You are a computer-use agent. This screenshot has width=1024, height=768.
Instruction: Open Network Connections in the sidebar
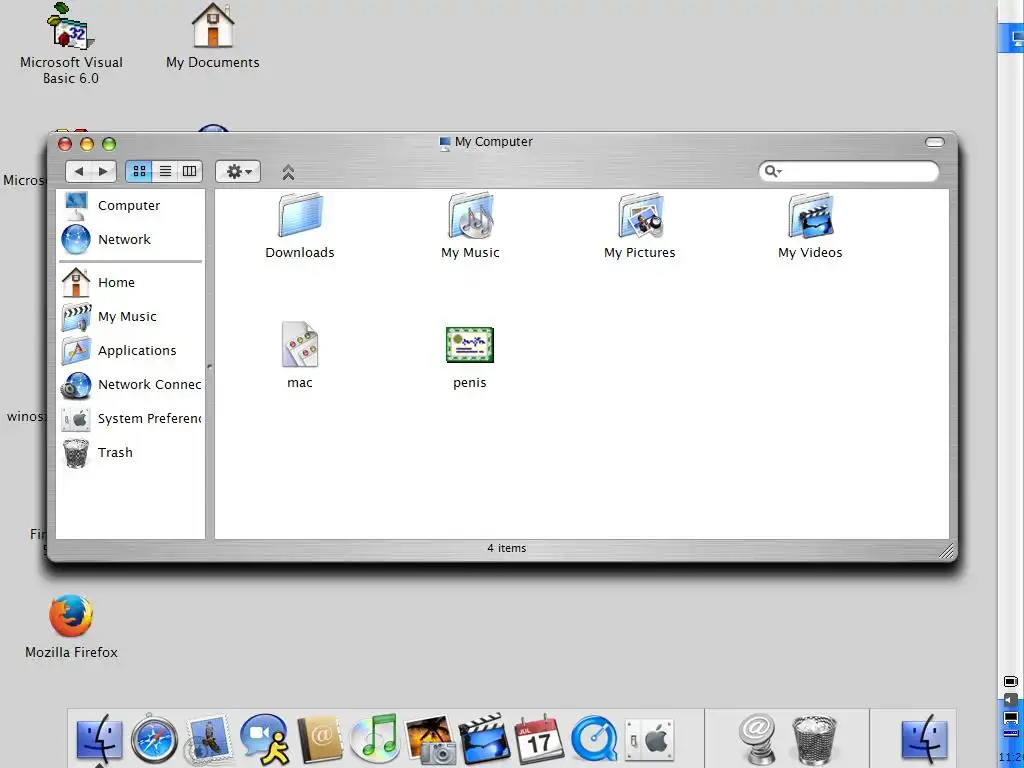tap(131, 384)
